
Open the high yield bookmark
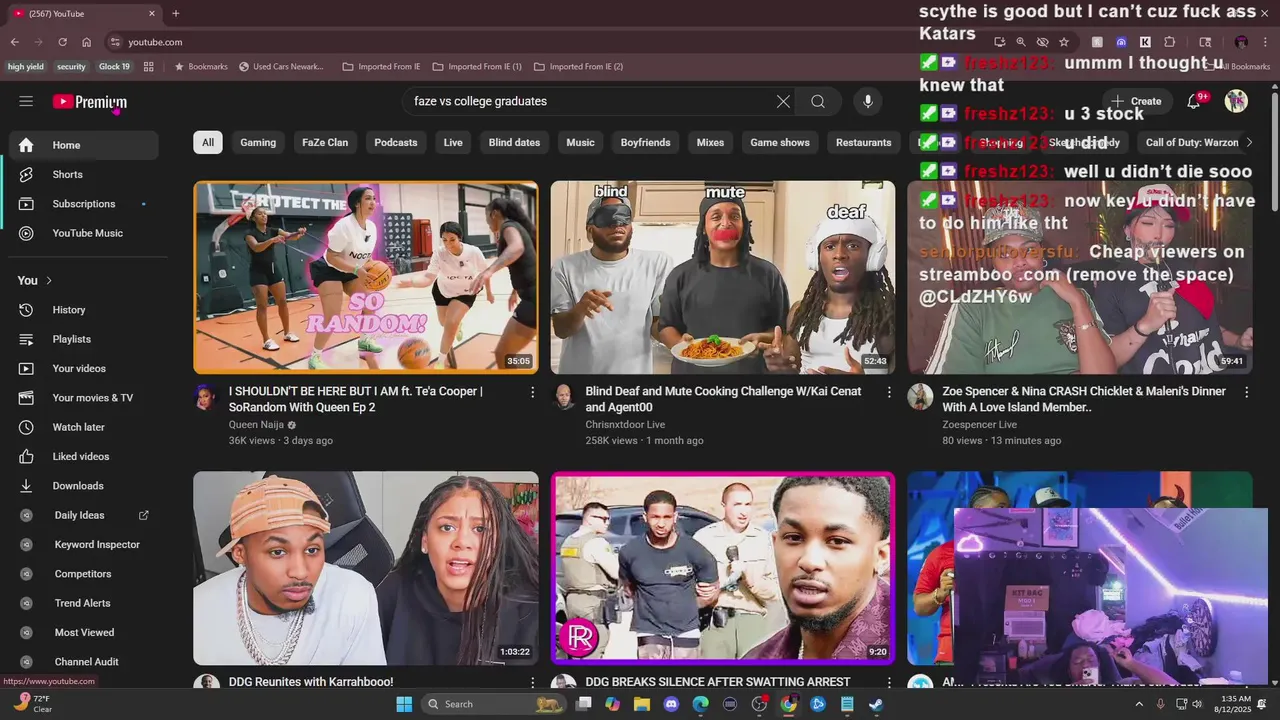(x=26, y=67)
